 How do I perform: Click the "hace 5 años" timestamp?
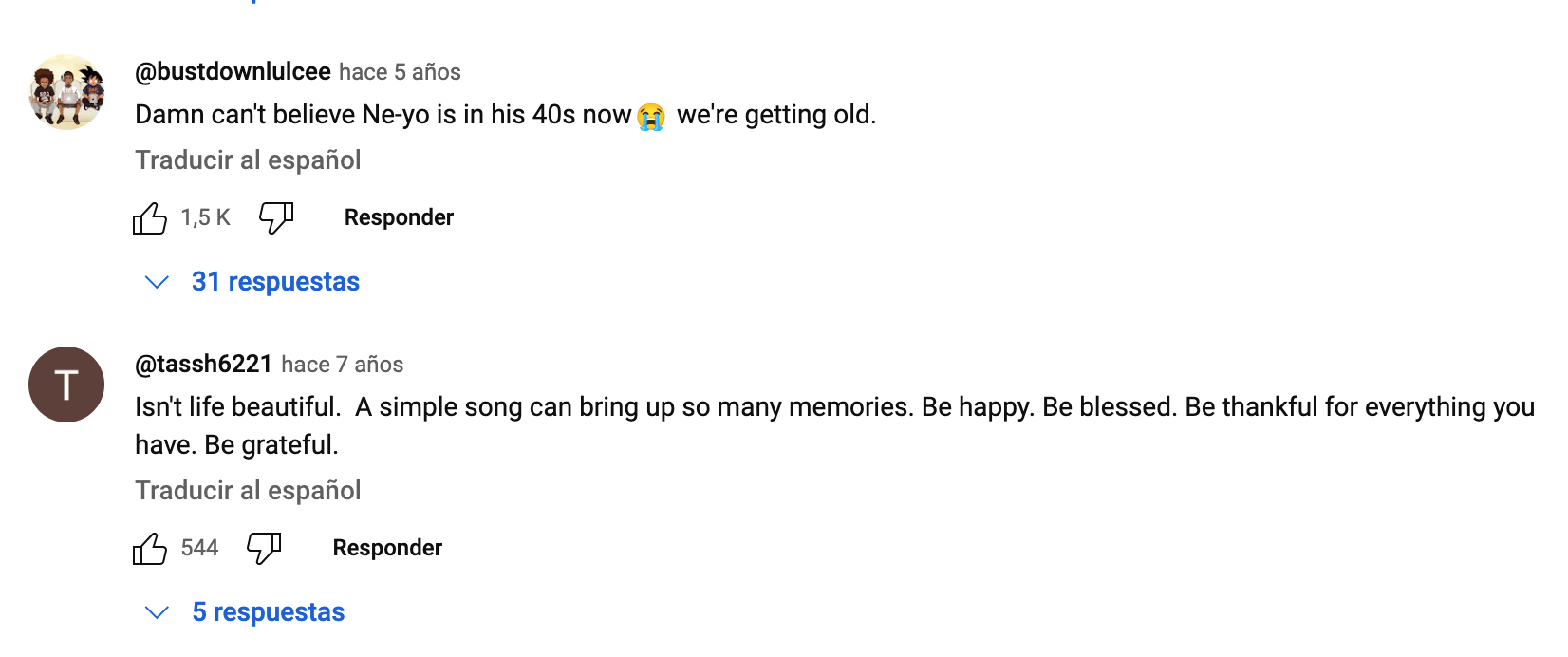(x=400, y=72)
